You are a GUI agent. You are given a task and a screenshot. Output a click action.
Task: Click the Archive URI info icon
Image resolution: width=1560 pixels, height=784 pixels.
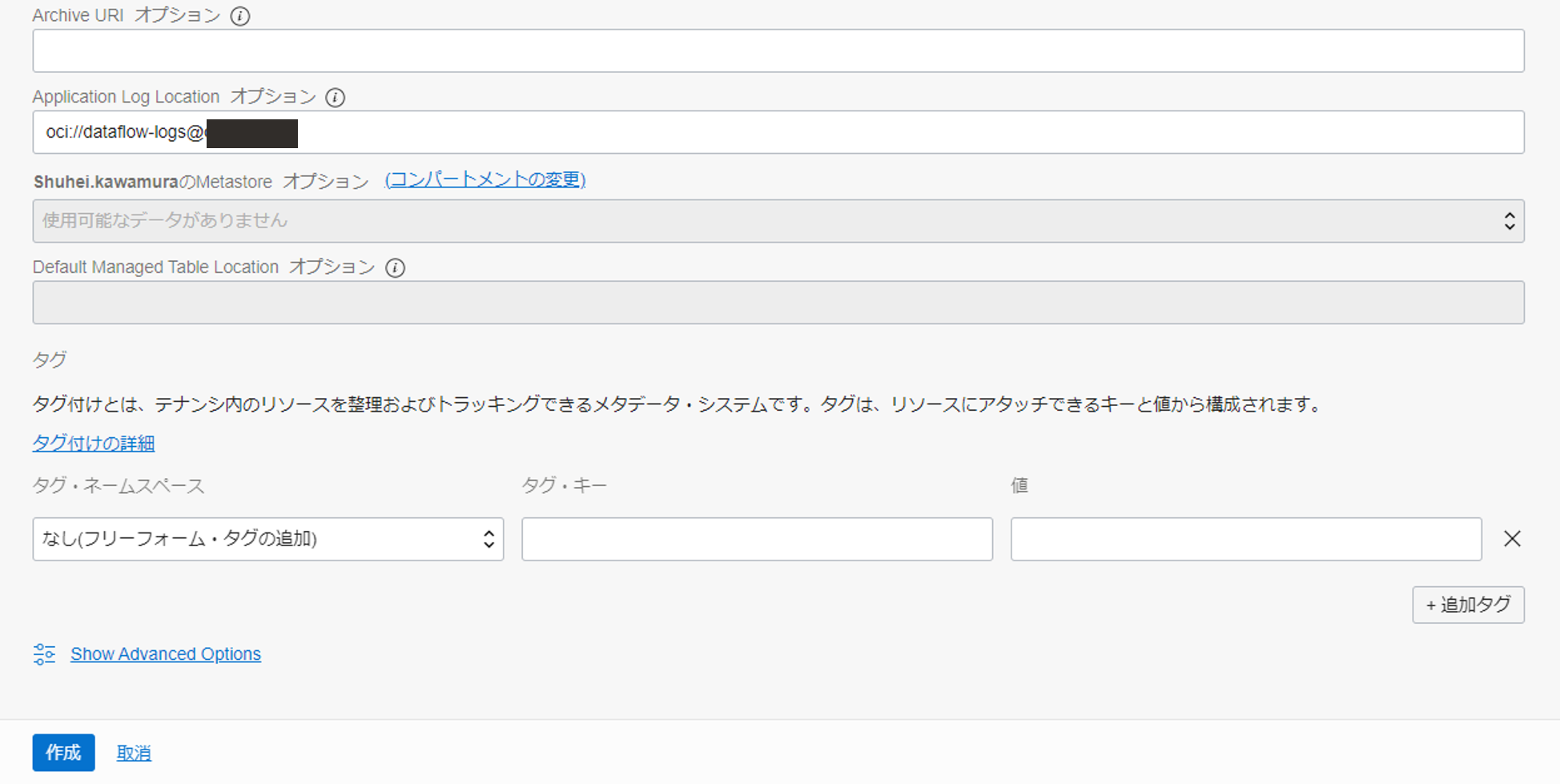pos(239,16)
